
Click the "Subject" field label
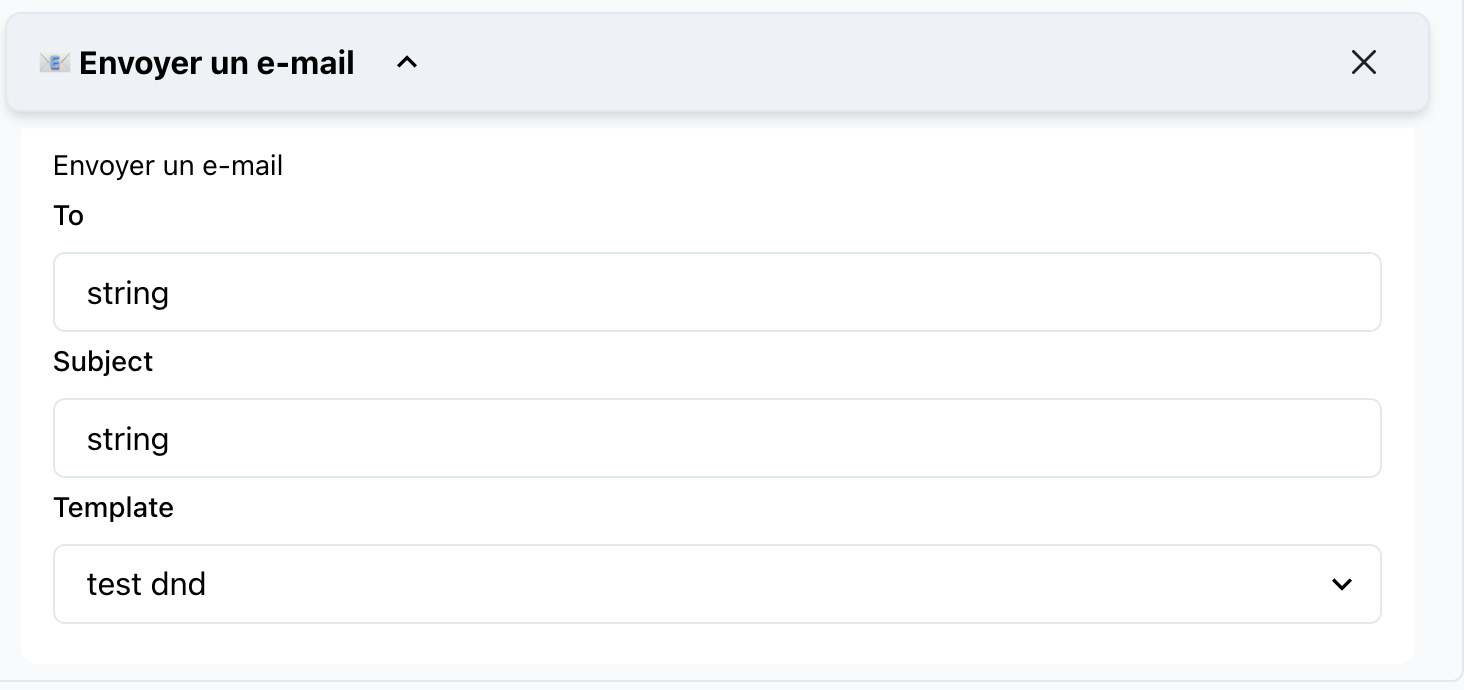coord(103,361)
